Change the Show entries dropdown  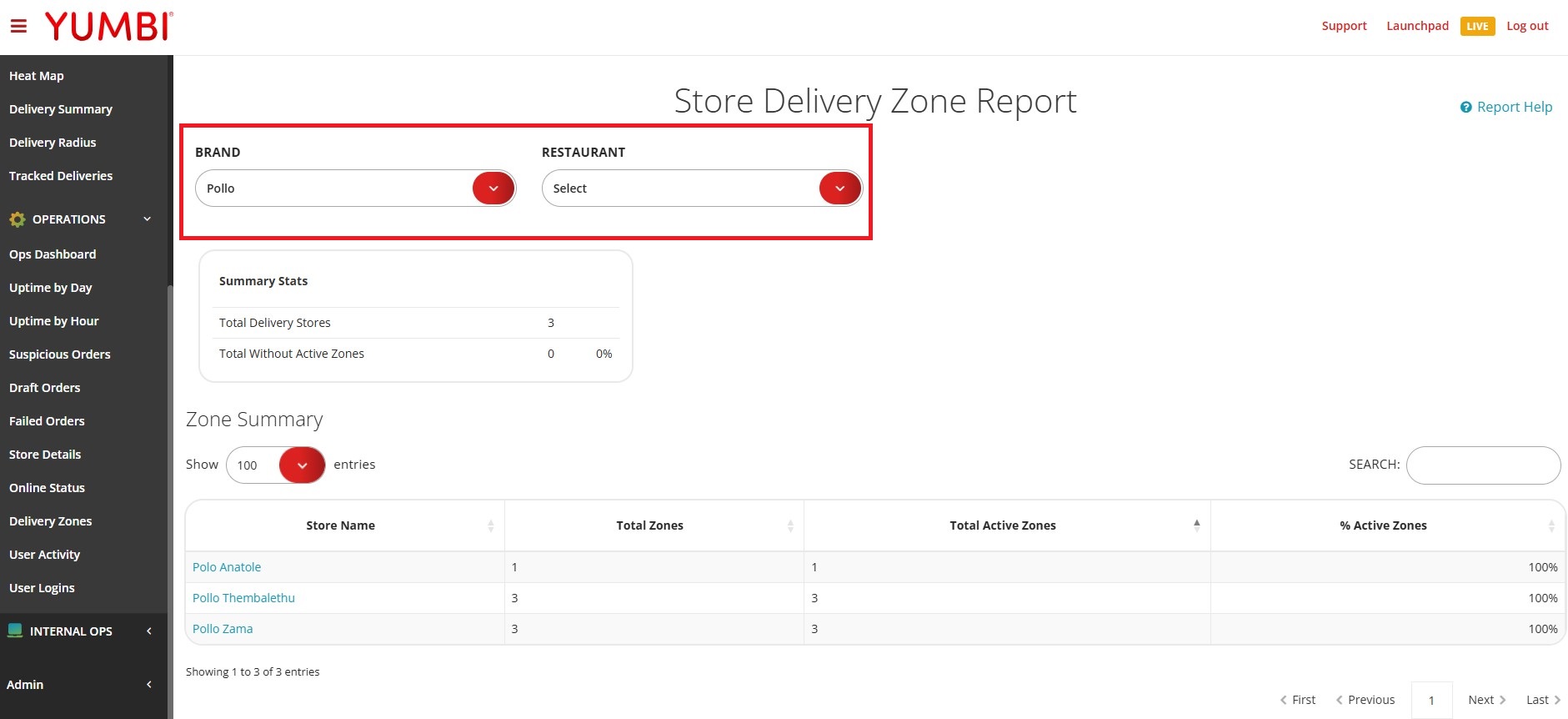(275, 465)
